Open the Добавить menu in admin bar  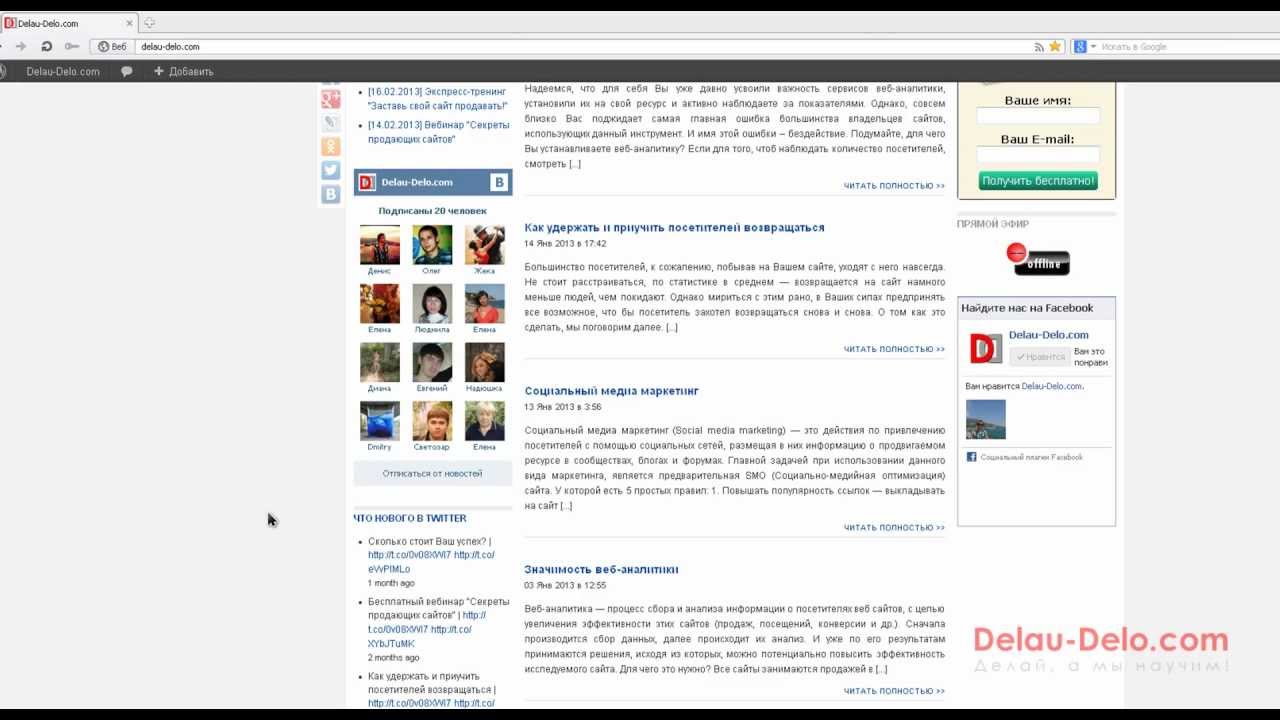point(183,71)
